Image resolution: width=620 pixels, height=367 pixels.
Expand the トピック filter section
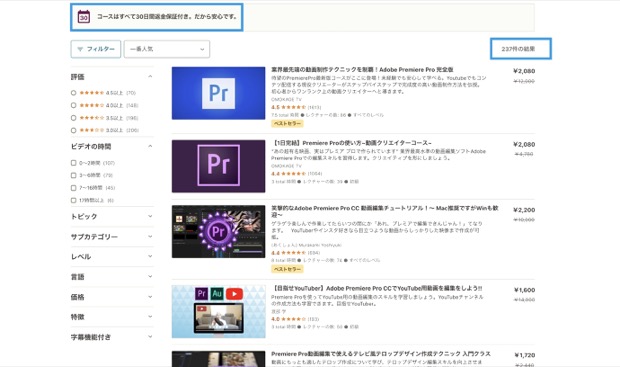112,216
